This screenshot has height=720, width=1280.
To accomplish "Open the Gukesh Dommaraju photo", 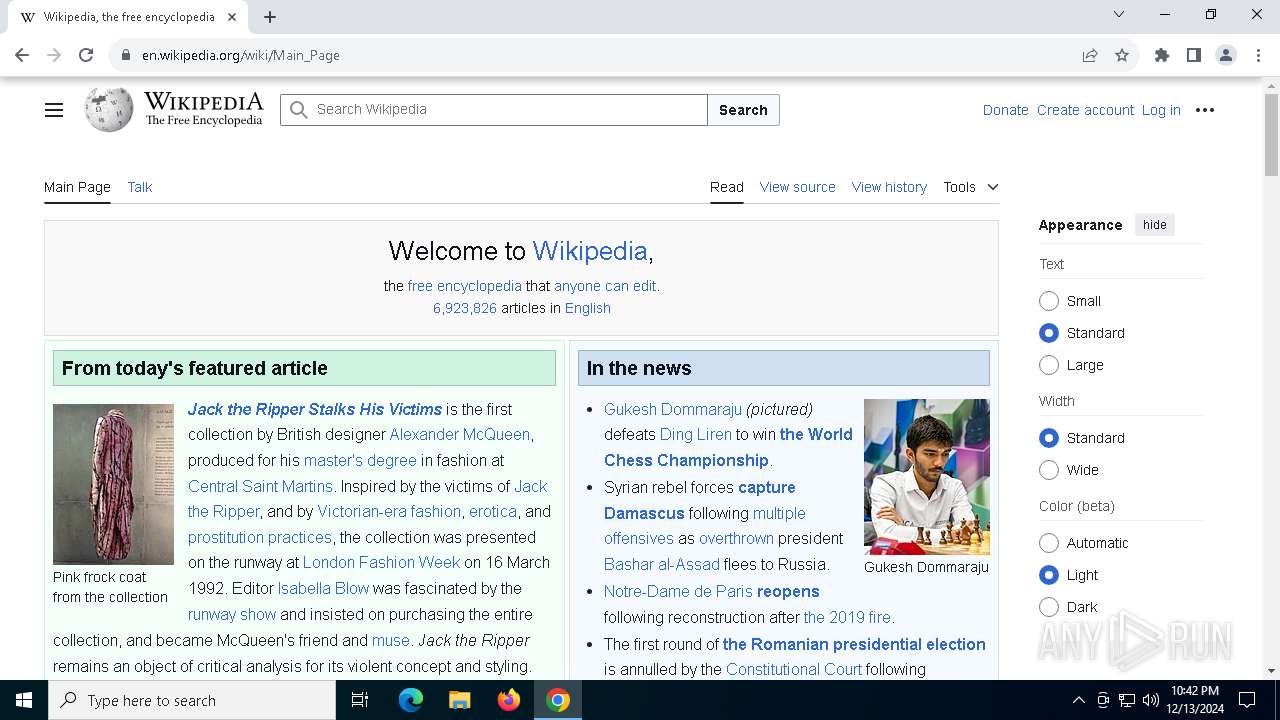I will (927, 477).
